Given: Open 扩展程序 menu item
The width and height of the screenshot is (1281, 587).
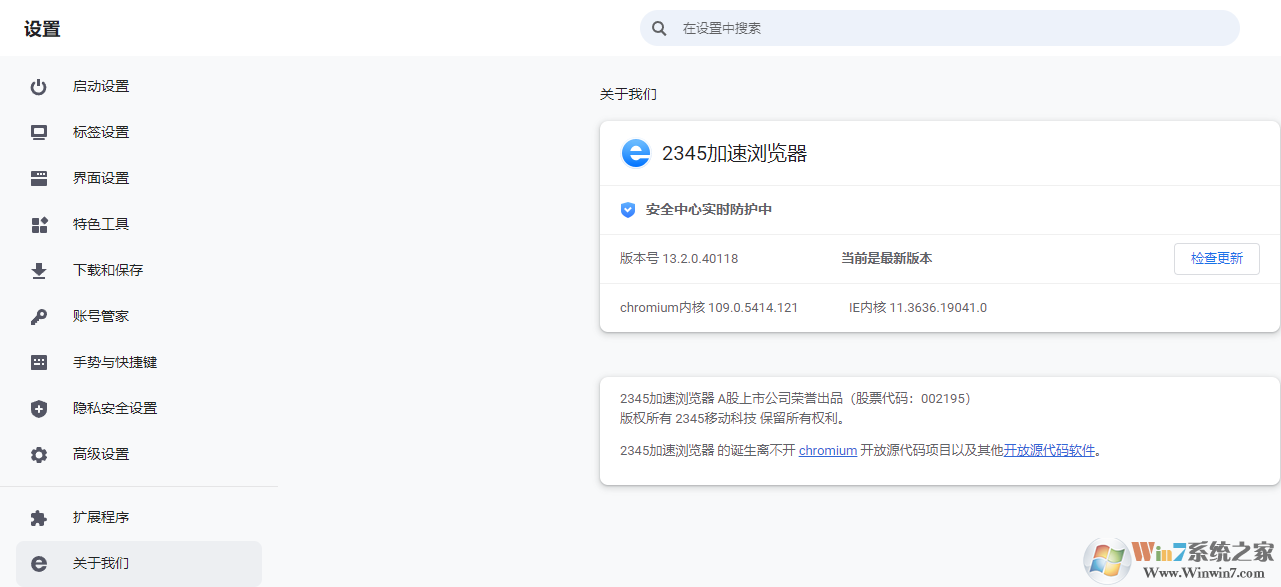Looking at the screenshot, I should click(x=139, y=518).
